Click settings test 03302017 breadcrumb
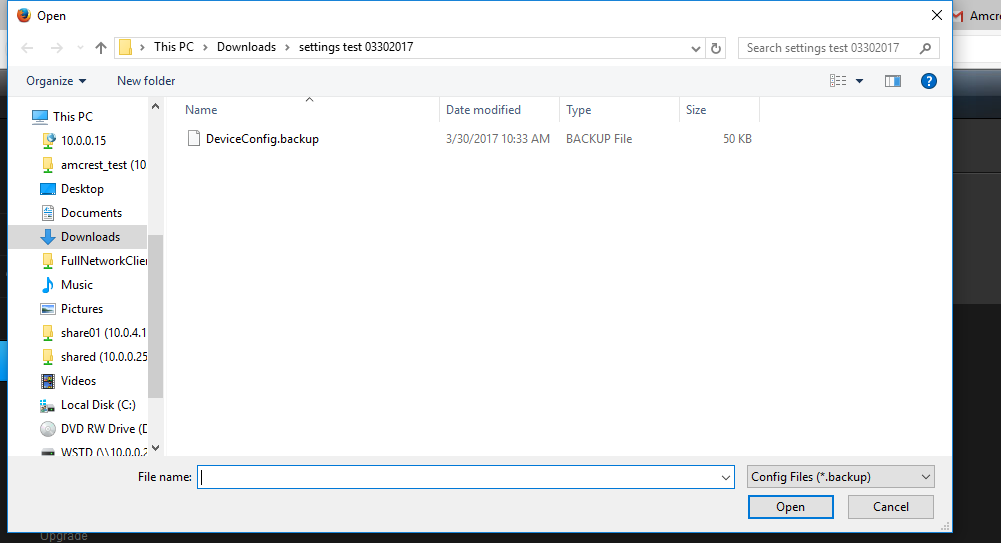Screen dimensions: 1001x543 pyautogui.click(x=356, y=47)
